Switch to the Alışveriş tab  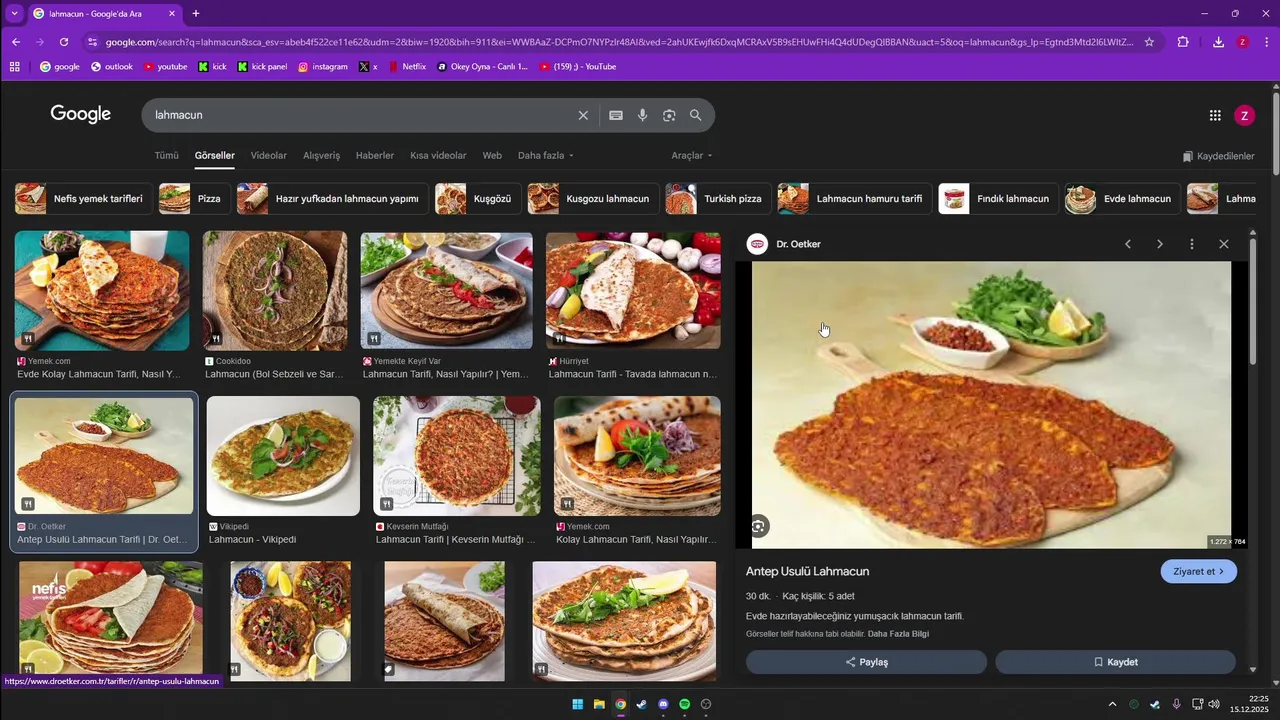tap(321, 156)
